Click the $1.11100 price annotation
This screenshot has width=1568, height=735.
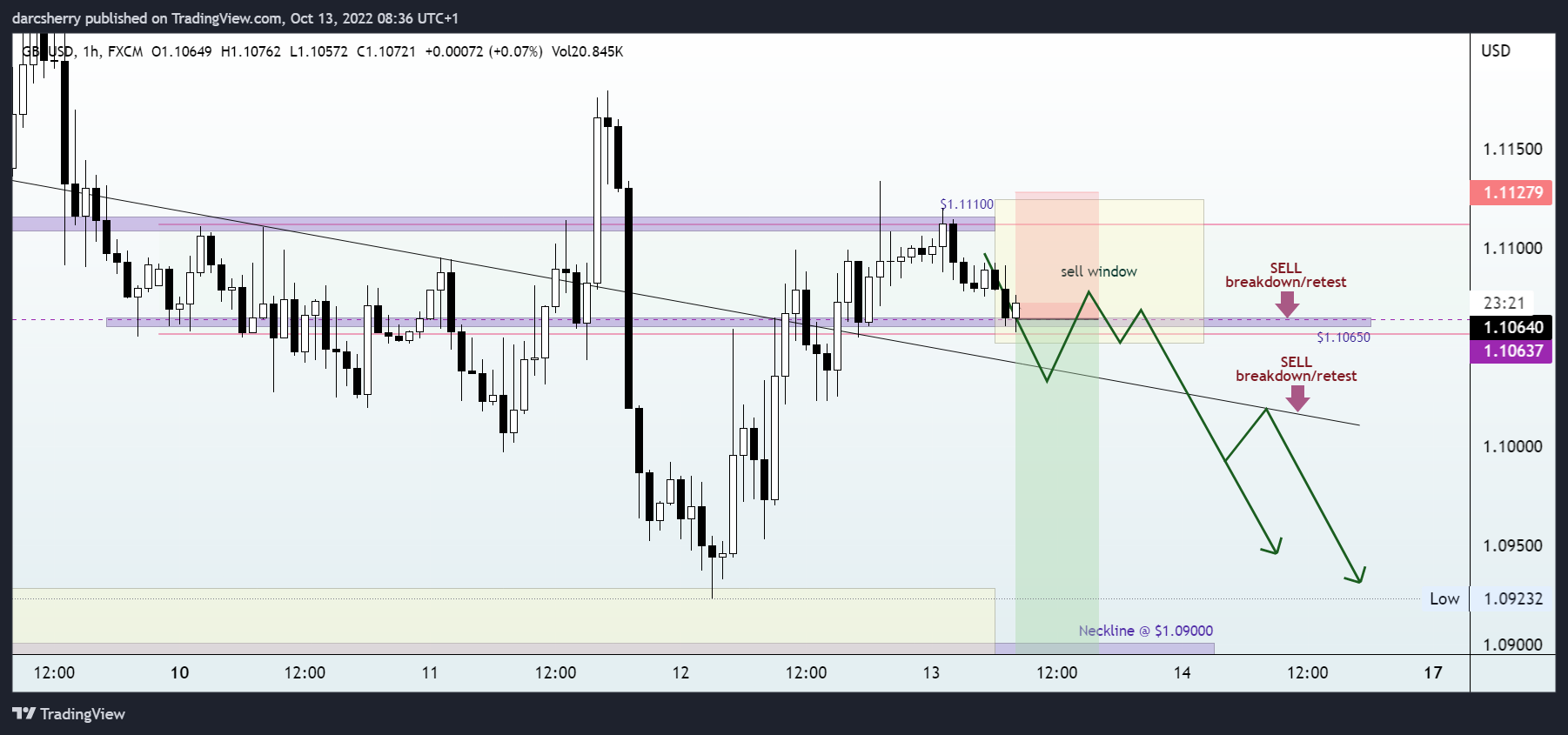click(x=967, y=204)
